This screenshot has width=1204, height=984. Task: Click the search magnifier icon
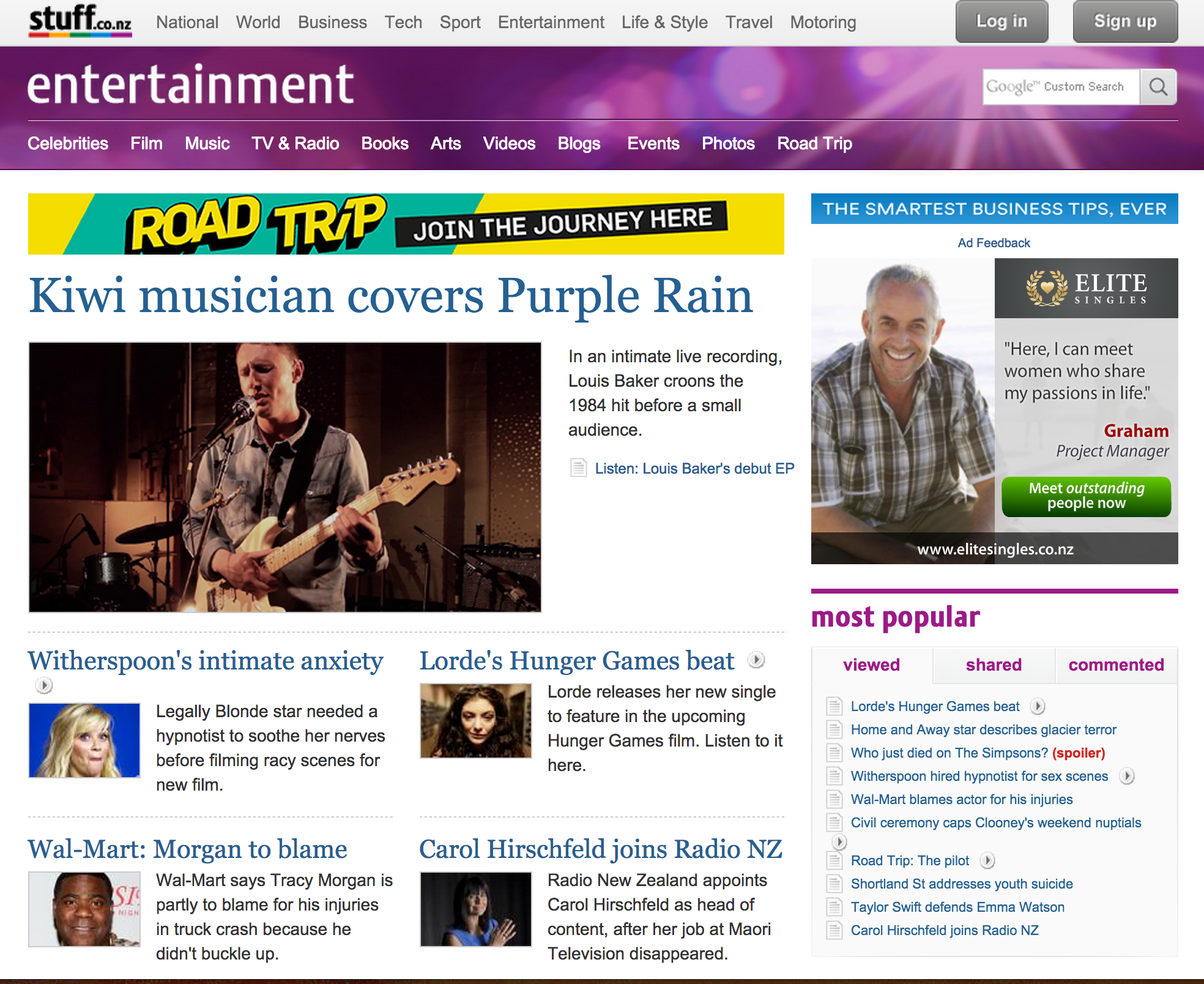click(1158, 87)
